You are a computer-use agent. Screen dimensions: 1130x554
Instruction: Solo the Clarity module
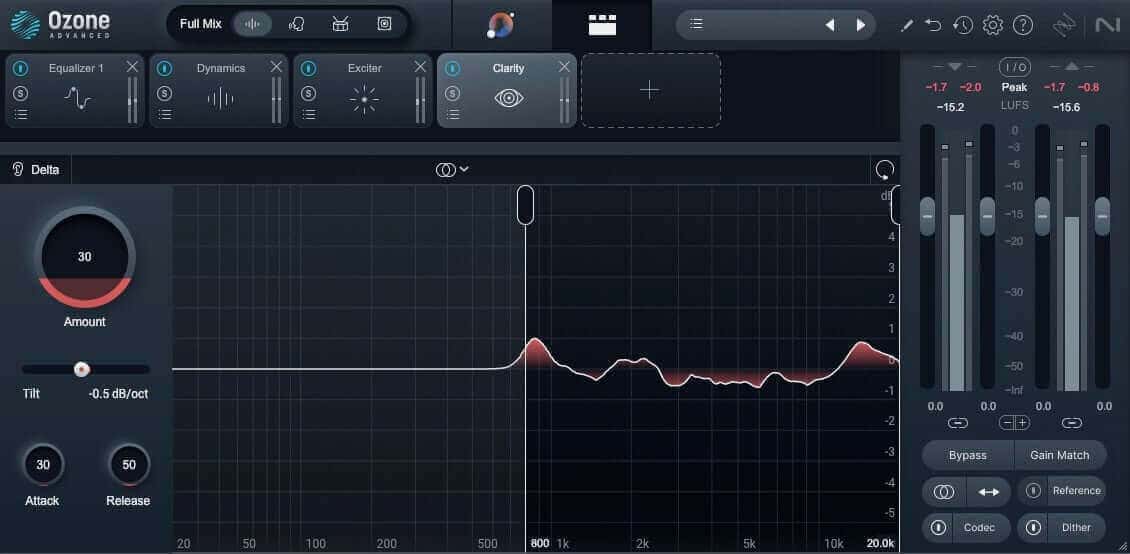point(452,93)
